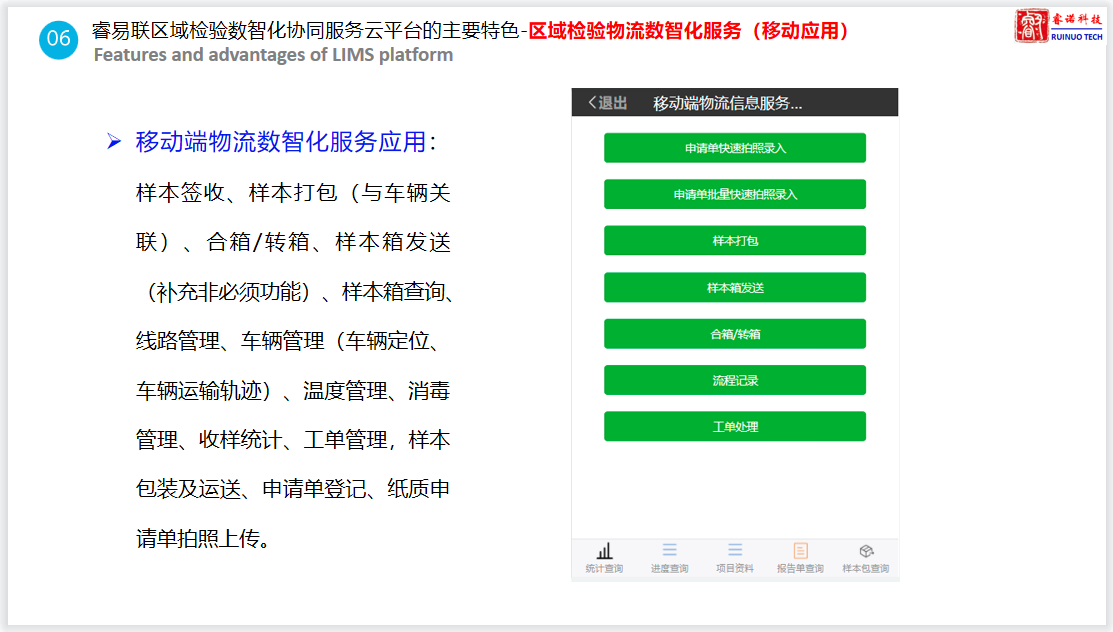The width and height of the screenshot is (1113, 632).
Task: Click the 移动端物流信息服务 header title
Action: click(727, 103)
